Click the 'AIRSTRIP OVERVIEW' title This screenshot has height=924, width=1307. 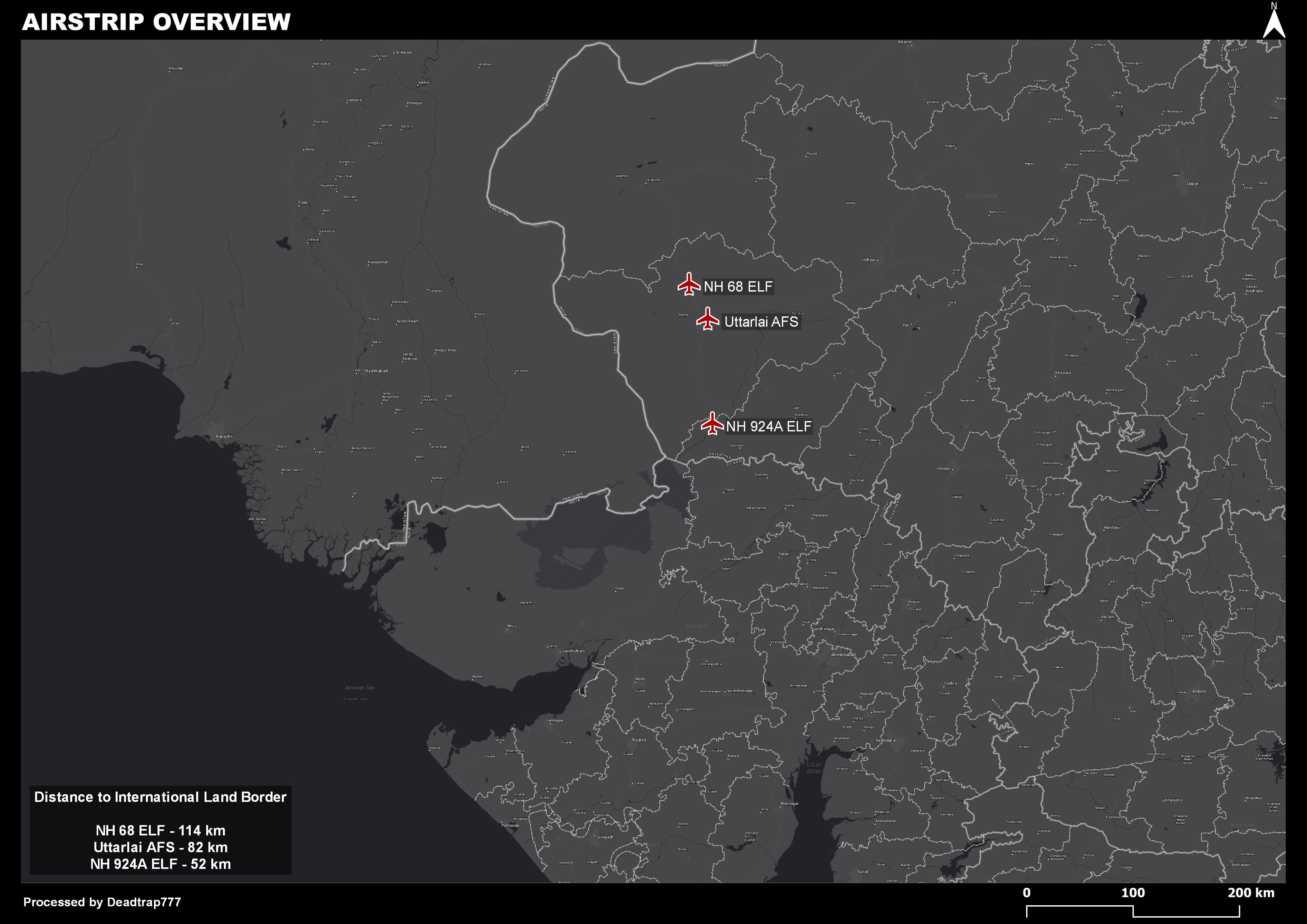(x=157, y=22)
